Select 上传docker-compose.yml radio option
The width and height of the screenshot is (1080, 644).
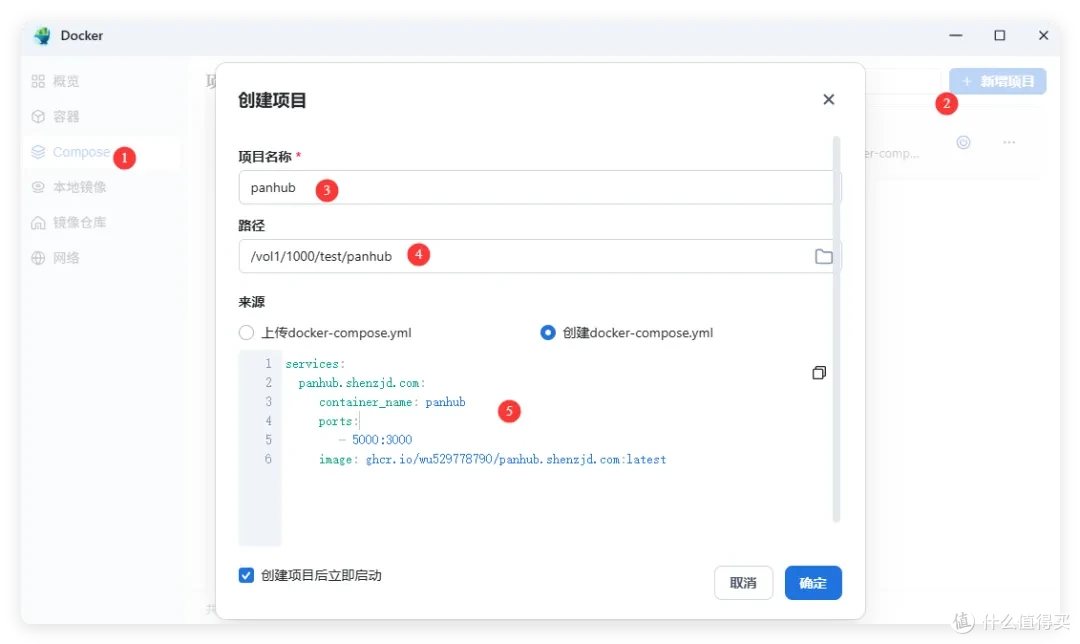246,333
